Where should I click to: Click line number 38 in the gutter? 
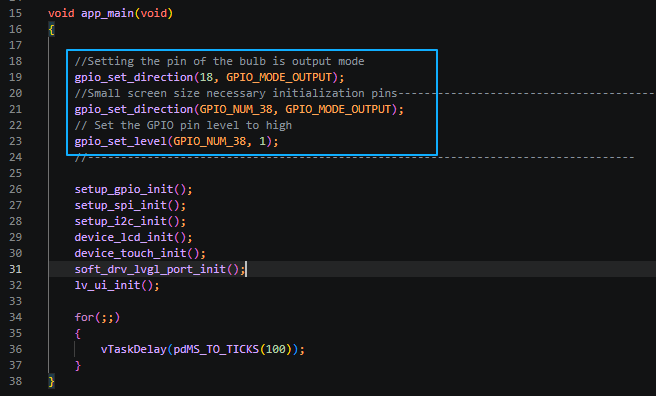tap(15, 381)
